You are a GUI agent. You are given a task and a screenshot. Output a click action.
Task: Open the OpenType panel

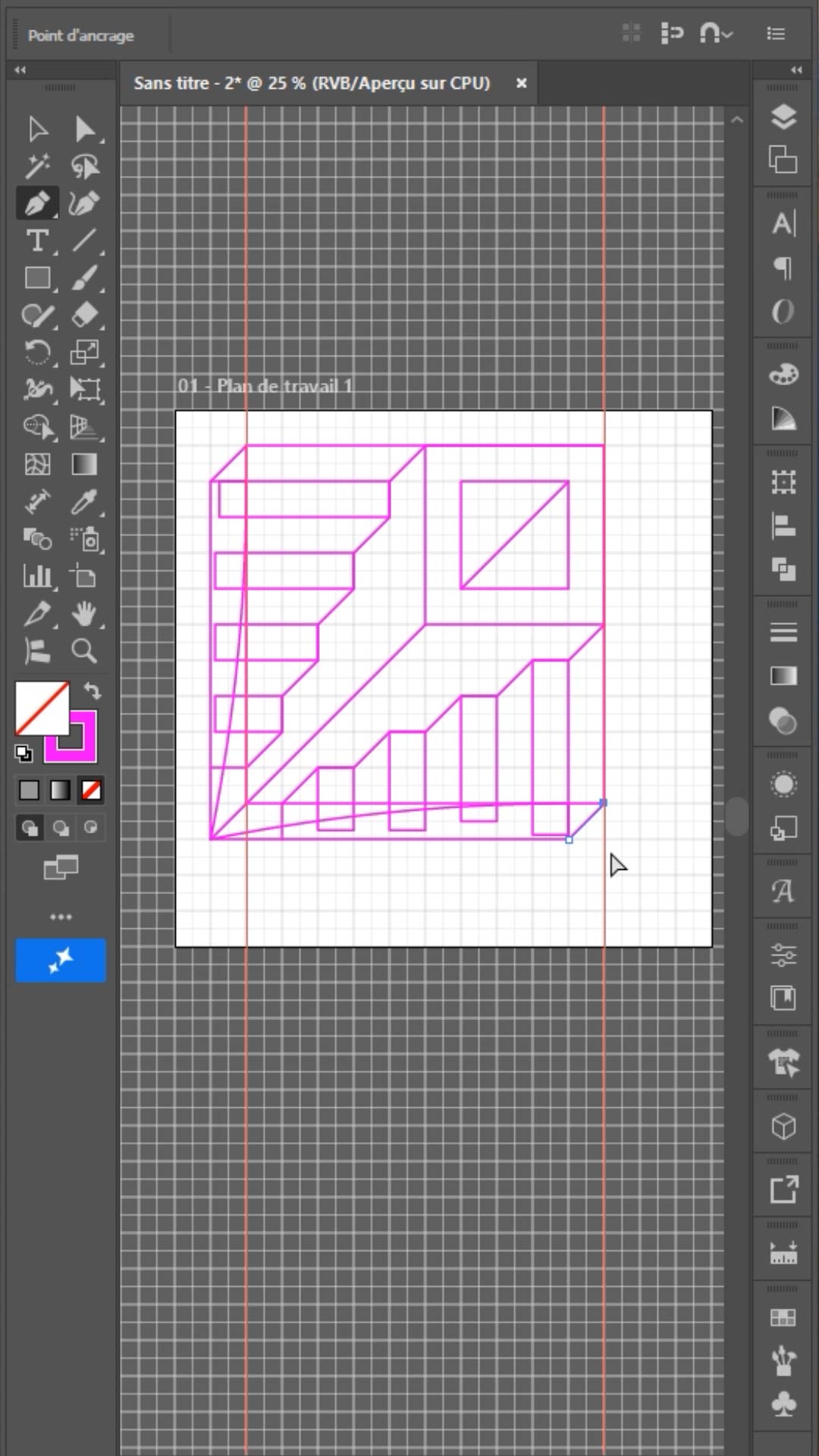point(783,312)
